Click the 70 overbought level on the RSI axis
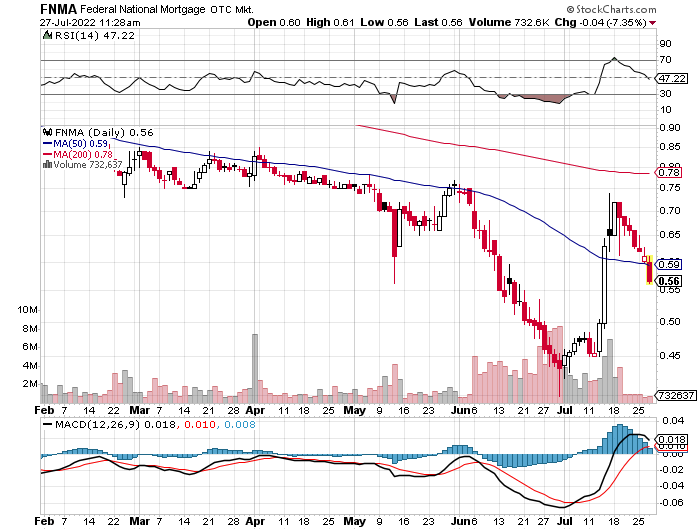 click(x=665, y=59)
